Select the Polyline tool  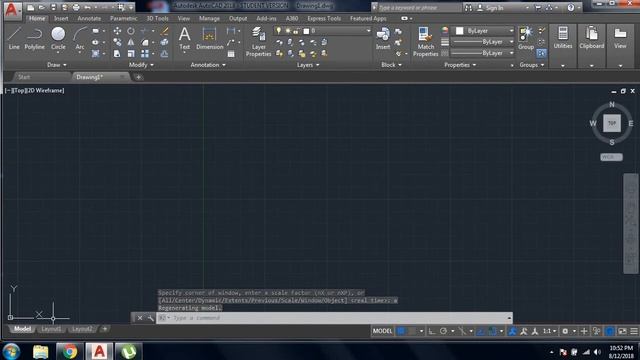34,38
